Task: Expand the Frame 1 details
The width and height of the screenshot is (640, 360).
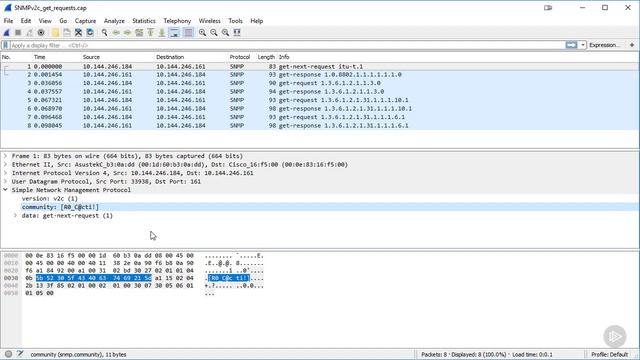Action: (x=5, y=156)
